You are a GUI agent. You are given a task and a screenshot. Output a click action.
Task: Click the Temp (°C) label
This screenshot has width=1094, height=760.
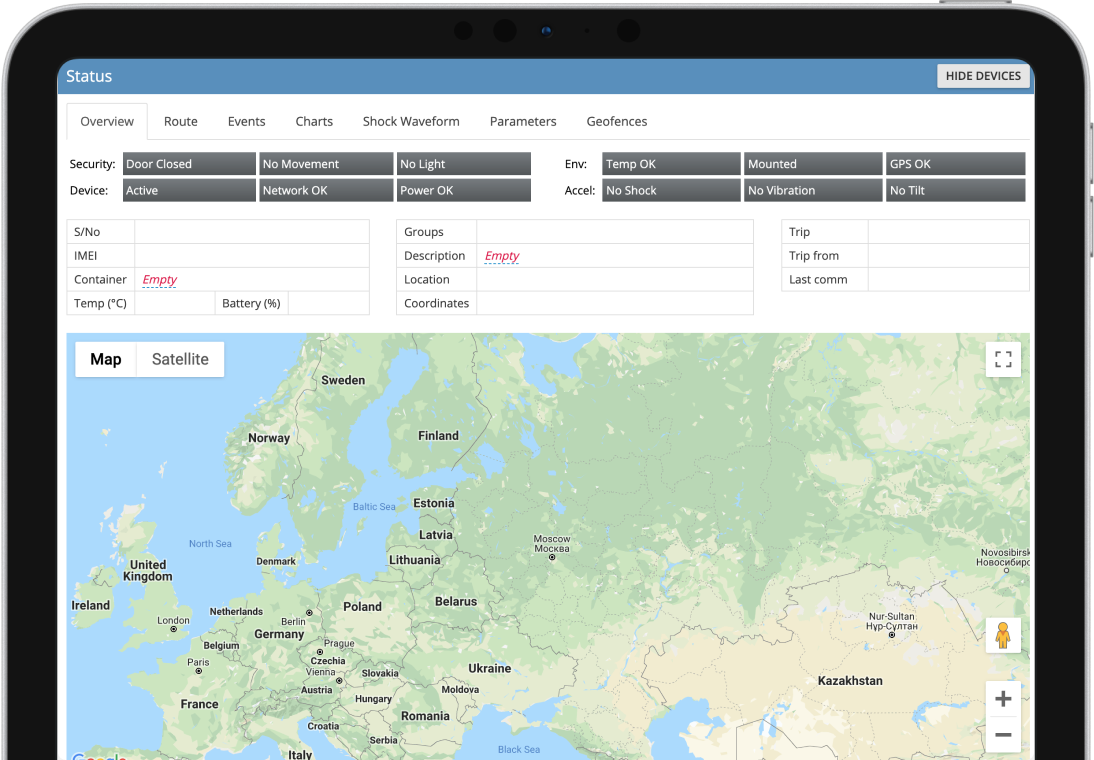[100, 303]
